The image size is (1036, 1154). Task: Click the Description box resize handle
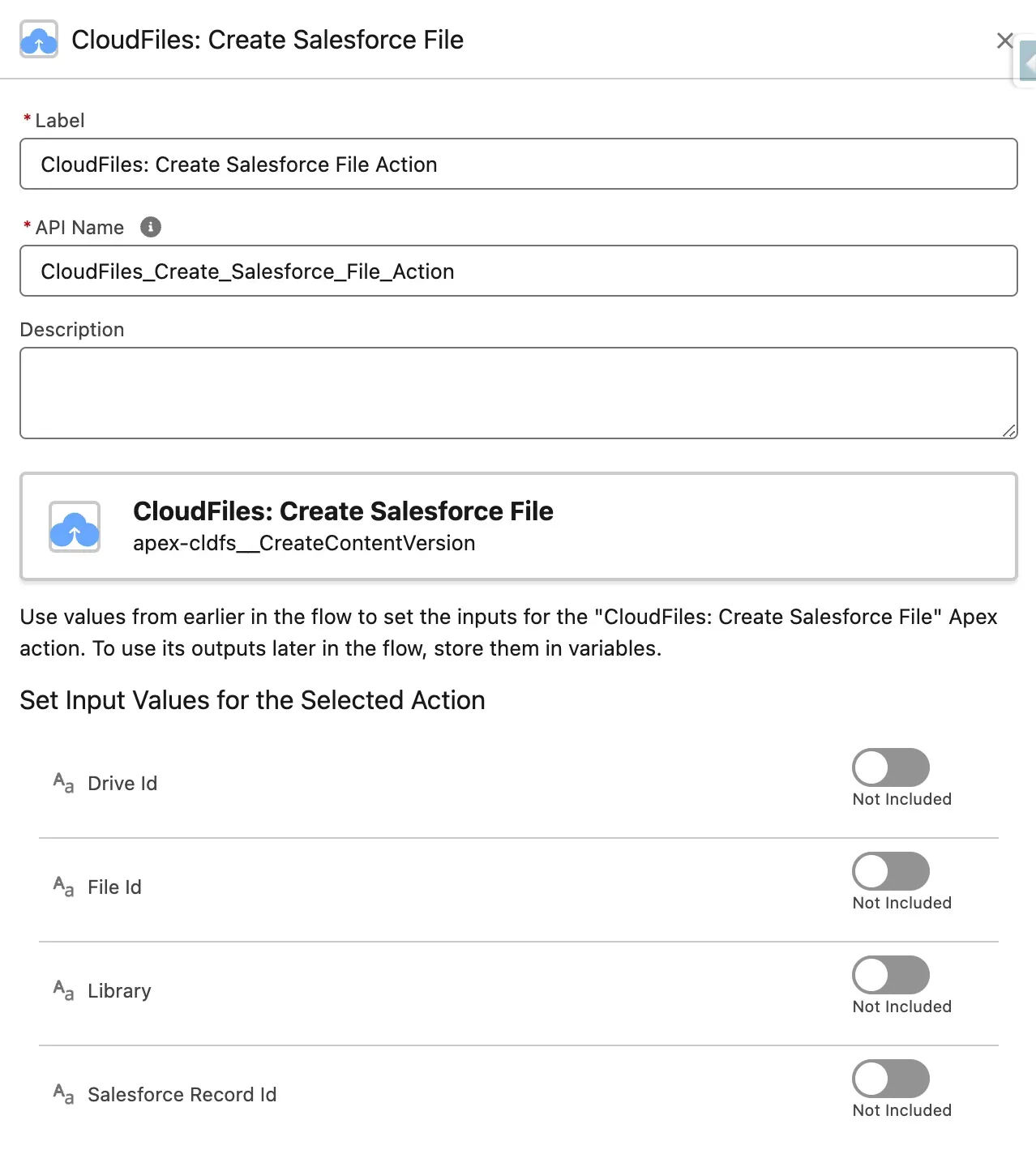point(1011,430)
